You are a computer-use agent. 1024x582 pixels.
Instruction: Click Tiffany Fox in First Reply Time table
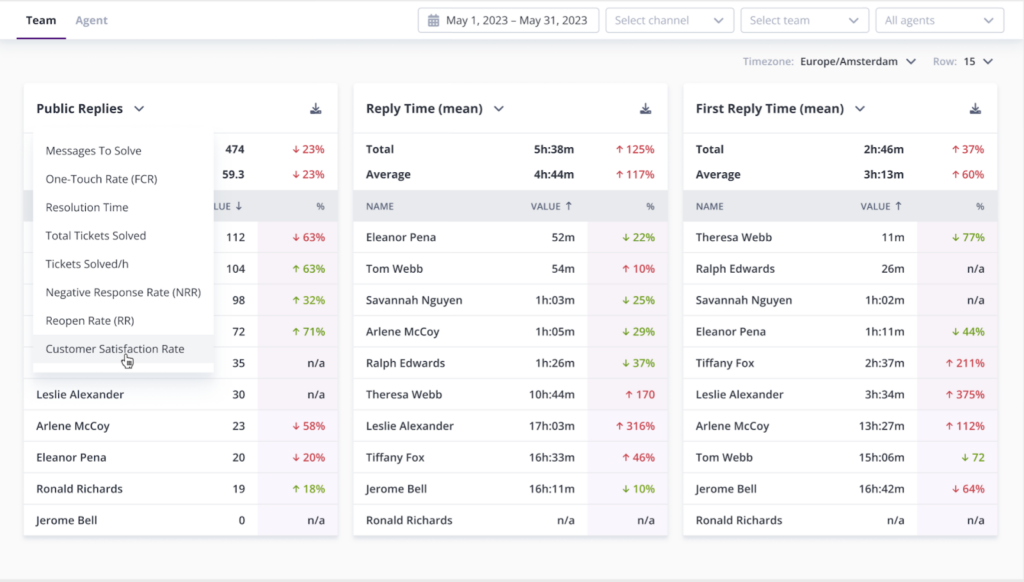click(725, 363)
